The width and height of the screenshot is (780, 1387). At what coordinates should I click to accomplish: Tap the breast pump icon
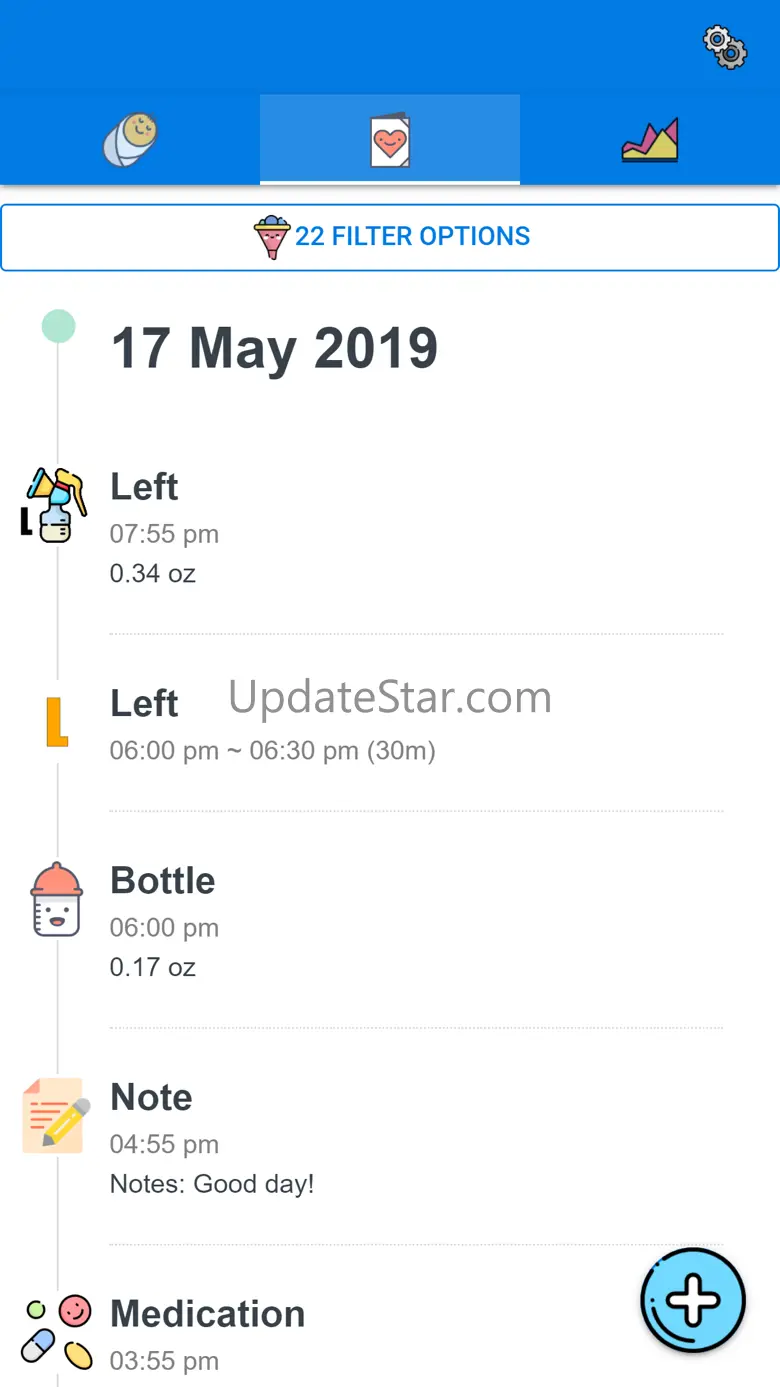[x=55, y=505]
